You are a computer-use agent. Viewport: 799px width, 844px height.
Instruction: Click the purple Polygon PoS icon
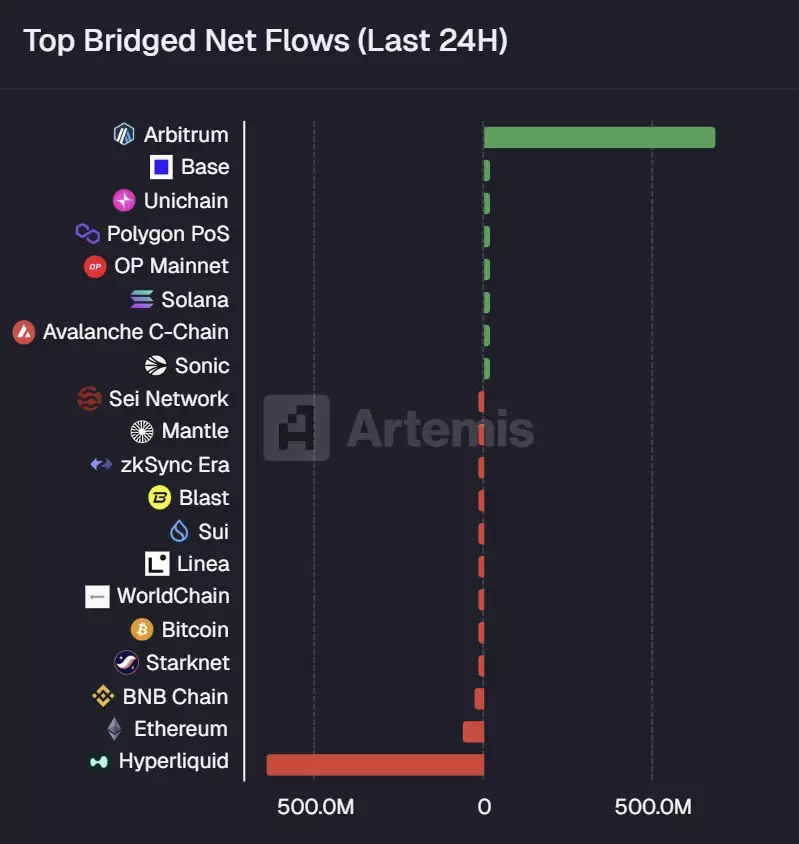pos(88,233)
